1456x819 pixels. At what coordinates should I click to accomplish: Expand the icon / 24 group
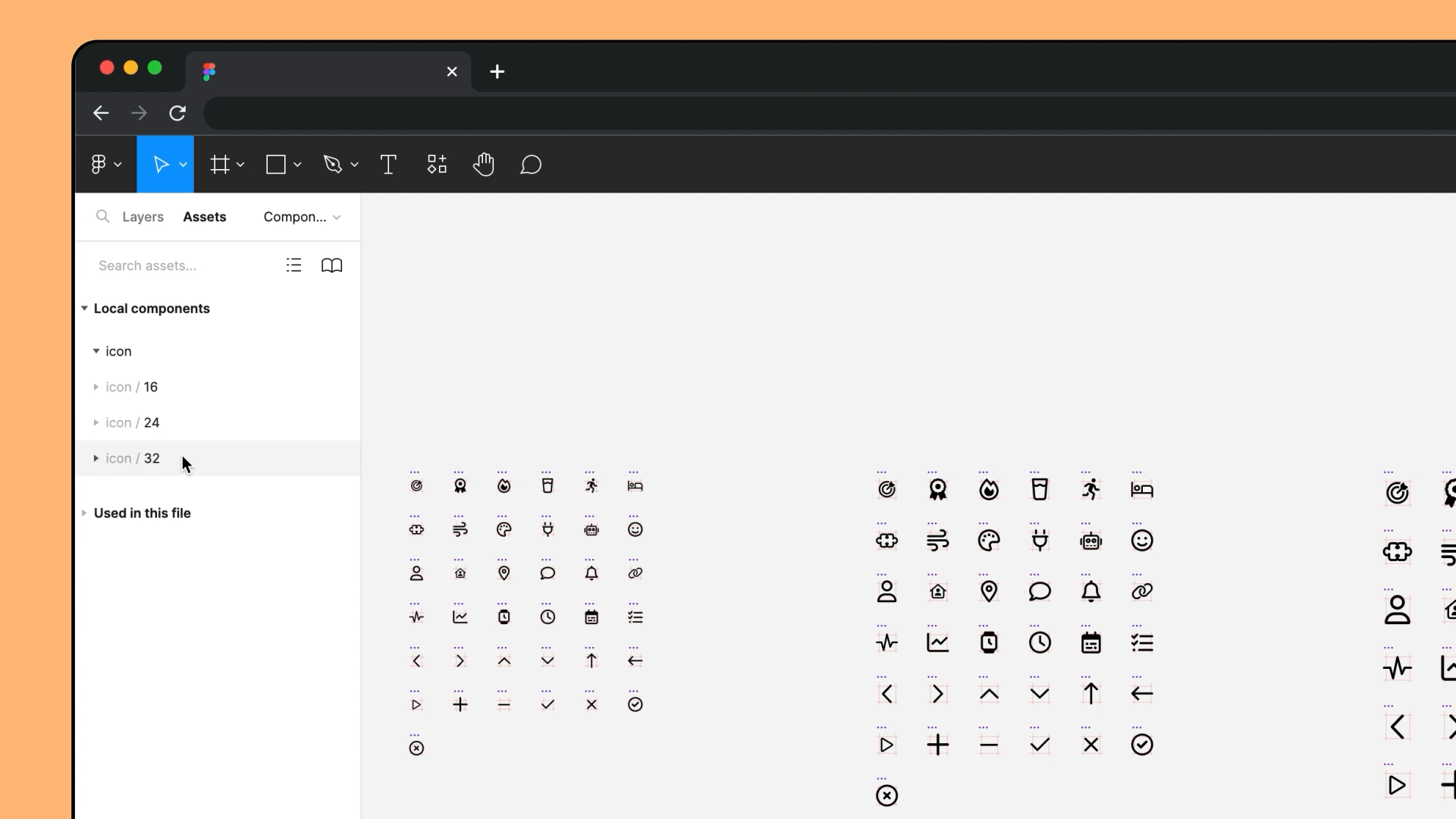pos(96,422)
